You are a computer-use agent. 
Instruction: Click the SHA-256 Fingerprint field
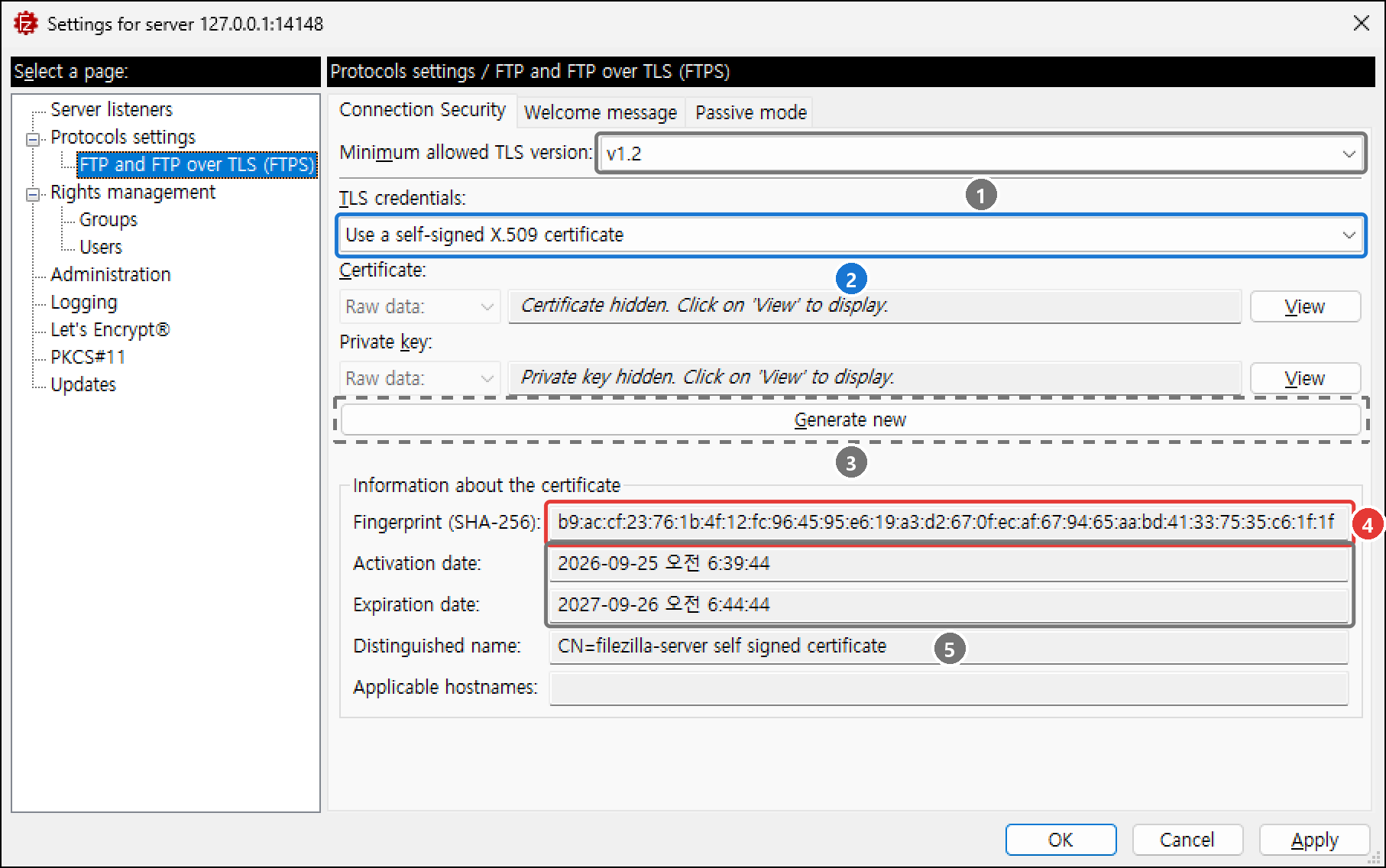coord(949,522)
